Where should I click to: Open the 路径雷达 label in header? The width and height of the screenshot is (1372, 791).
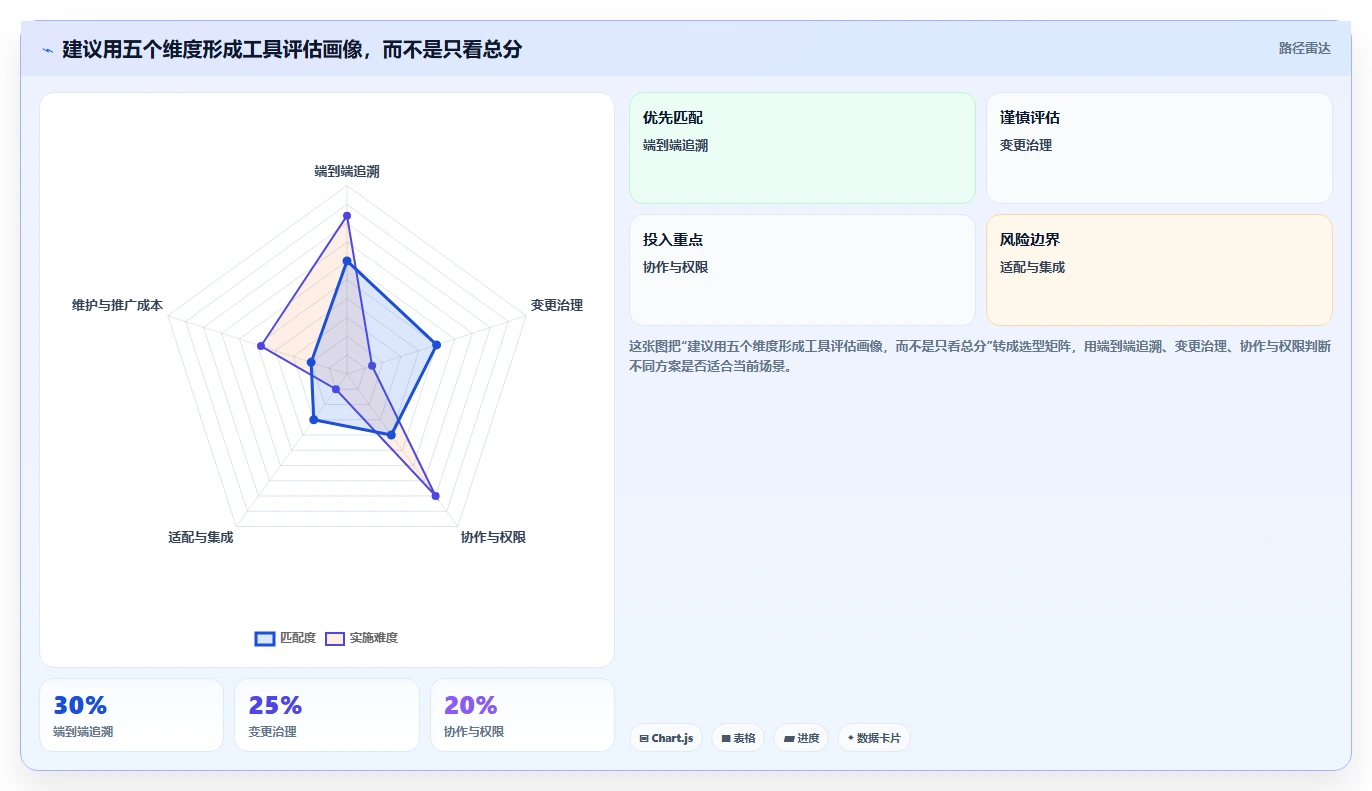tap(1305, 48)
